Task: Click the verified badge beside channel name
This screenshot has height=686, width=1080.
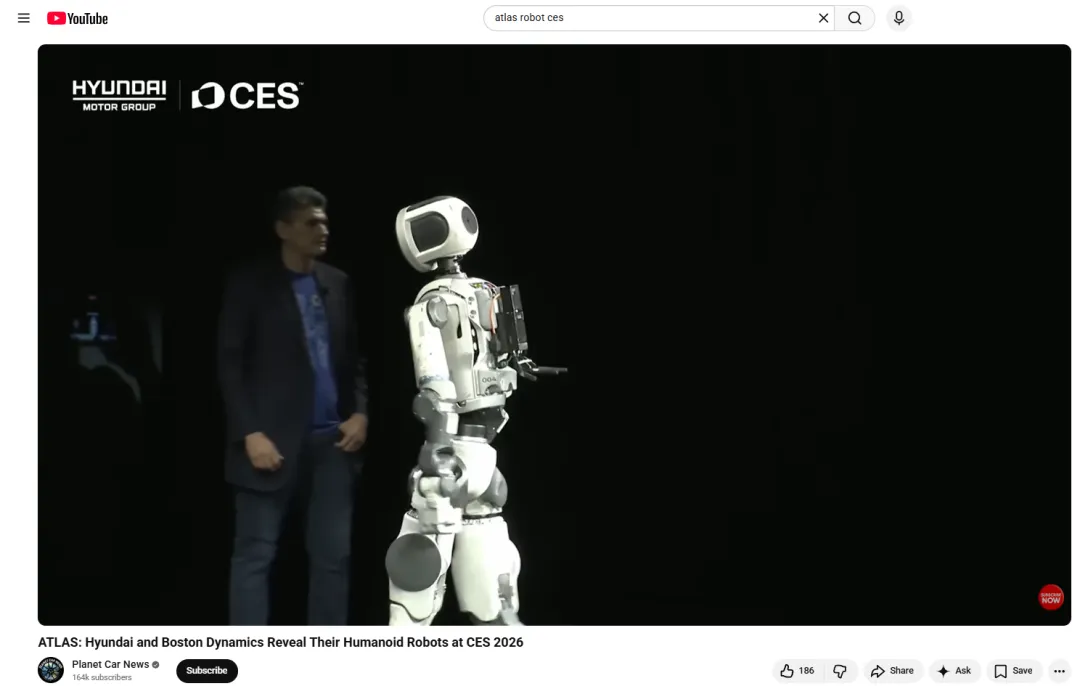Action: tap(156, 665)
